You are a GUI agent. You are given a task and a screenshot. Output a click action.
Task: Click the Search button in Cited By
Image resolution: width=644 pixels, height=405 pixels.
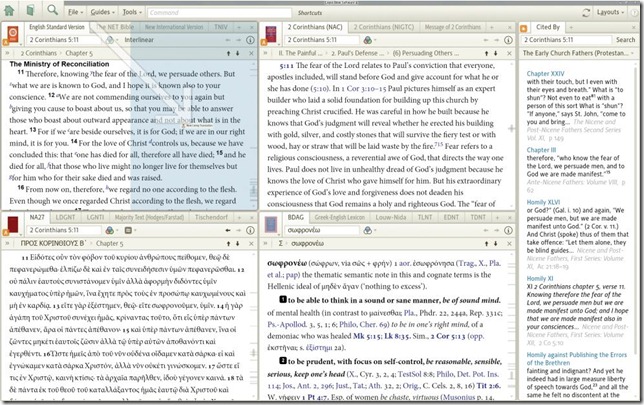click(624, 40)
